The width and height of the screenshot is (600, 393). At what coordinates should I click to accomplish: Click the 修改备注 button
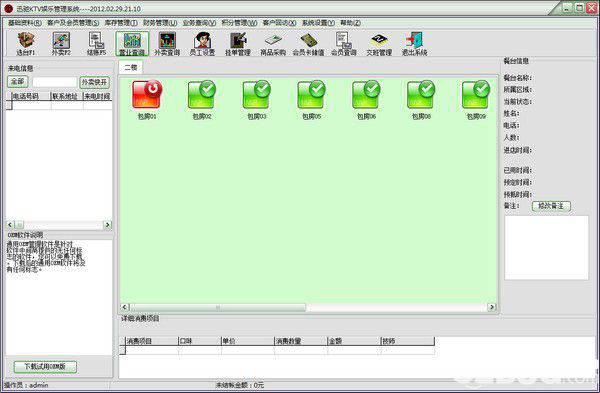(551, 206)
